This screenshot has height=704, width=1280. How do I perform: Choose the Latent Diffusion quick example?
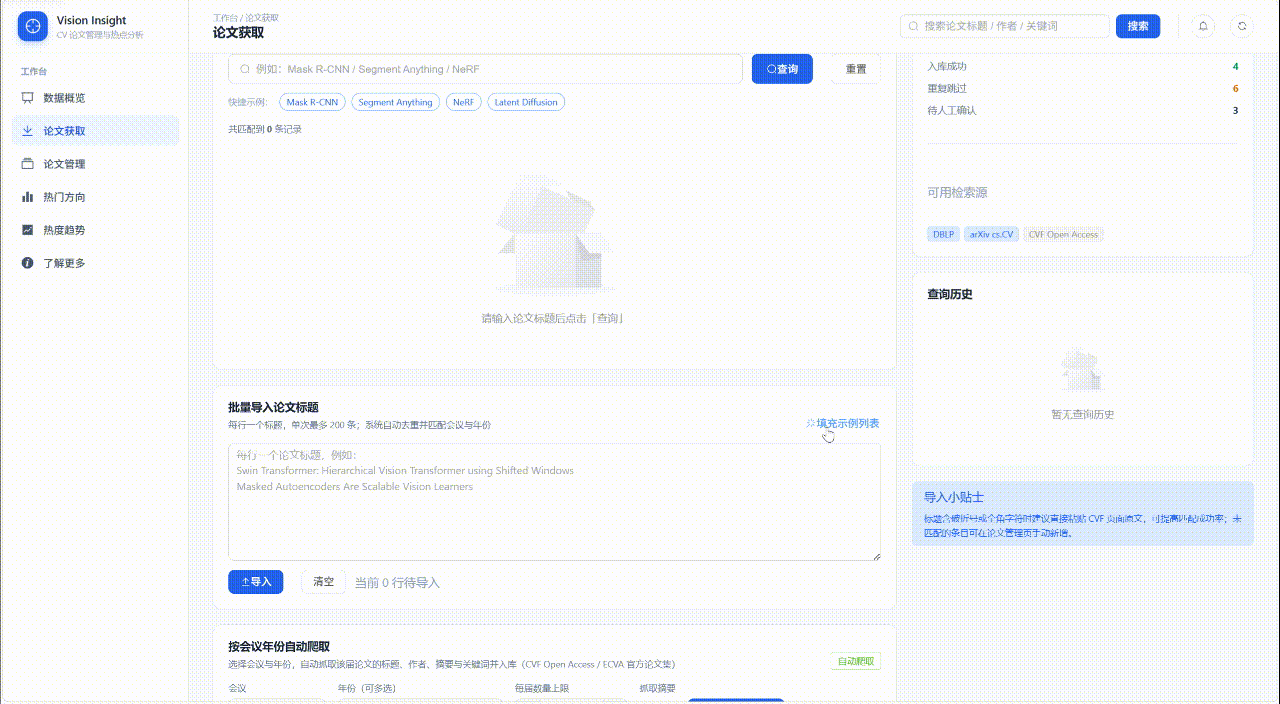(526, 102)
